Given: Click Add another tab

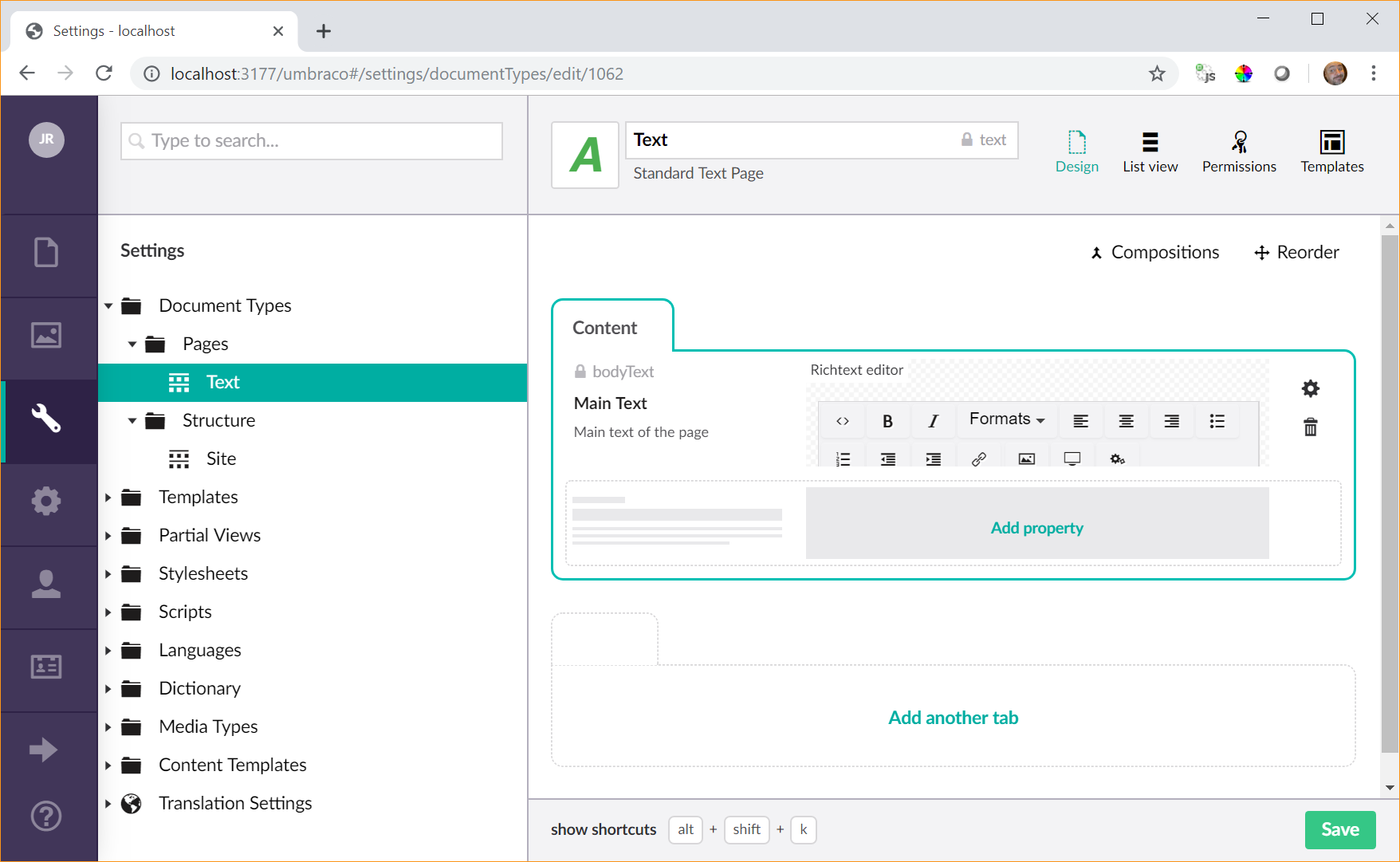Looking at the screenshot, I should [953, 717].
